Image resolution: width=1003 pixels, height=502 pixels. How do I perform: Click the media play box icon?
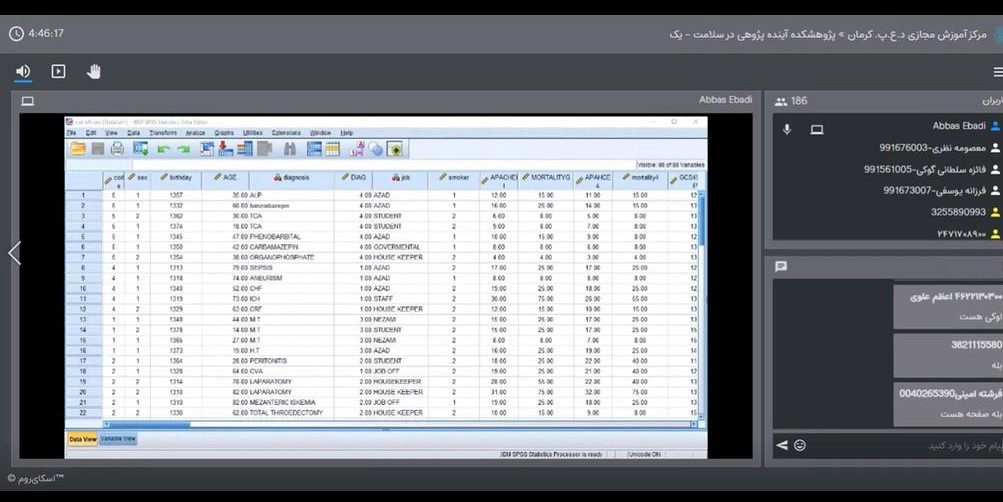[x=58, y=71]
